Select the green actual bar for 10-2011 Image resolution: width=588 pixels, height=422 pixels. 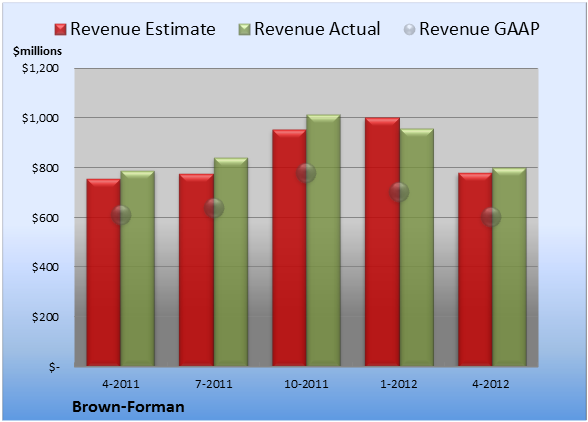click(323, 240)
